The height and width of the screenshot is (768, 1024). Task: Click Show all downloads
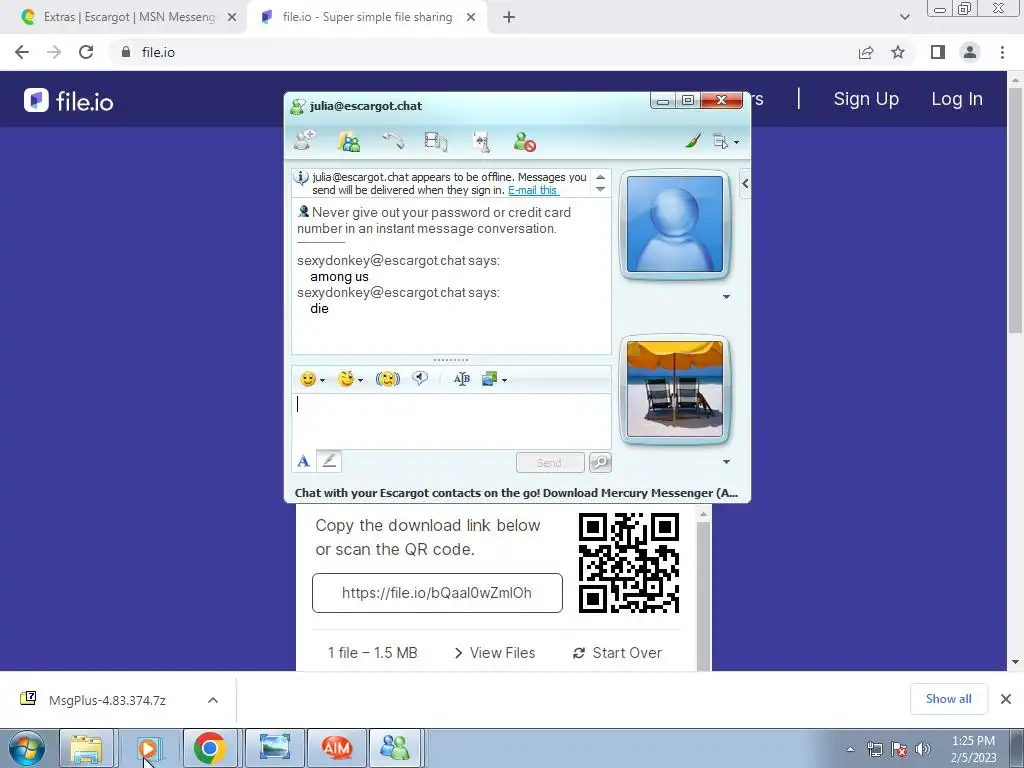click(948, 699)
